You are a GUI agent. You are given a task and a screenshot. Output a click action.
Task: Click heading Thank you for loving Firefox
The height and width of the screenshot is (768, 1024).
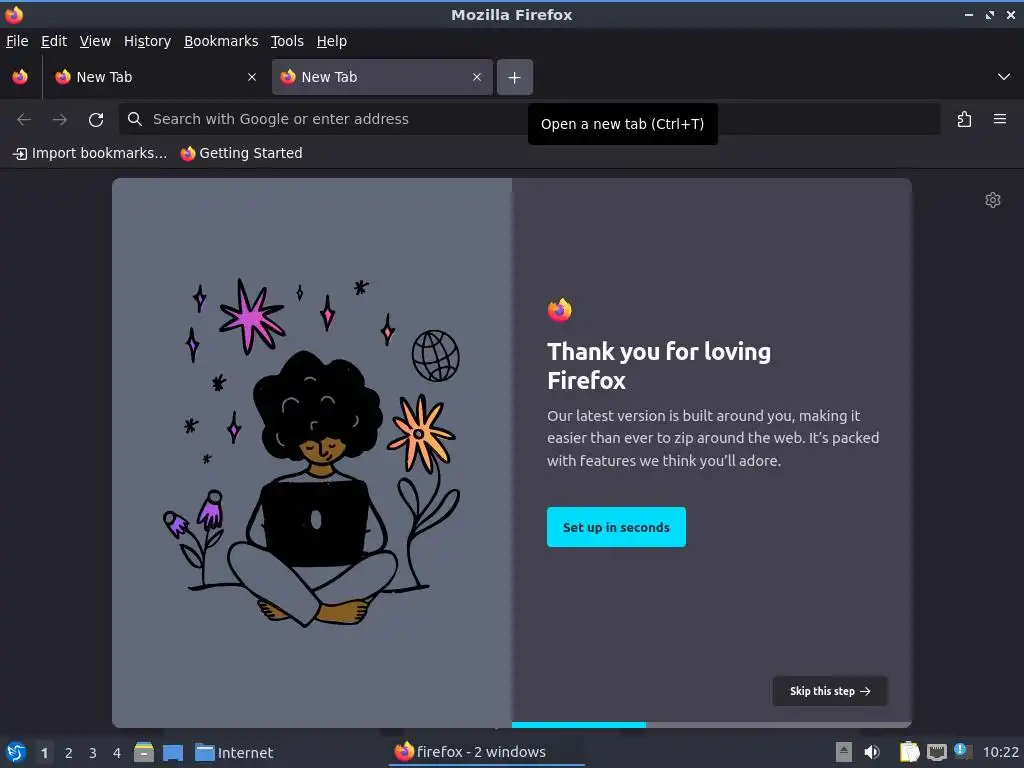pyautogui.click(x=659, y=366)
